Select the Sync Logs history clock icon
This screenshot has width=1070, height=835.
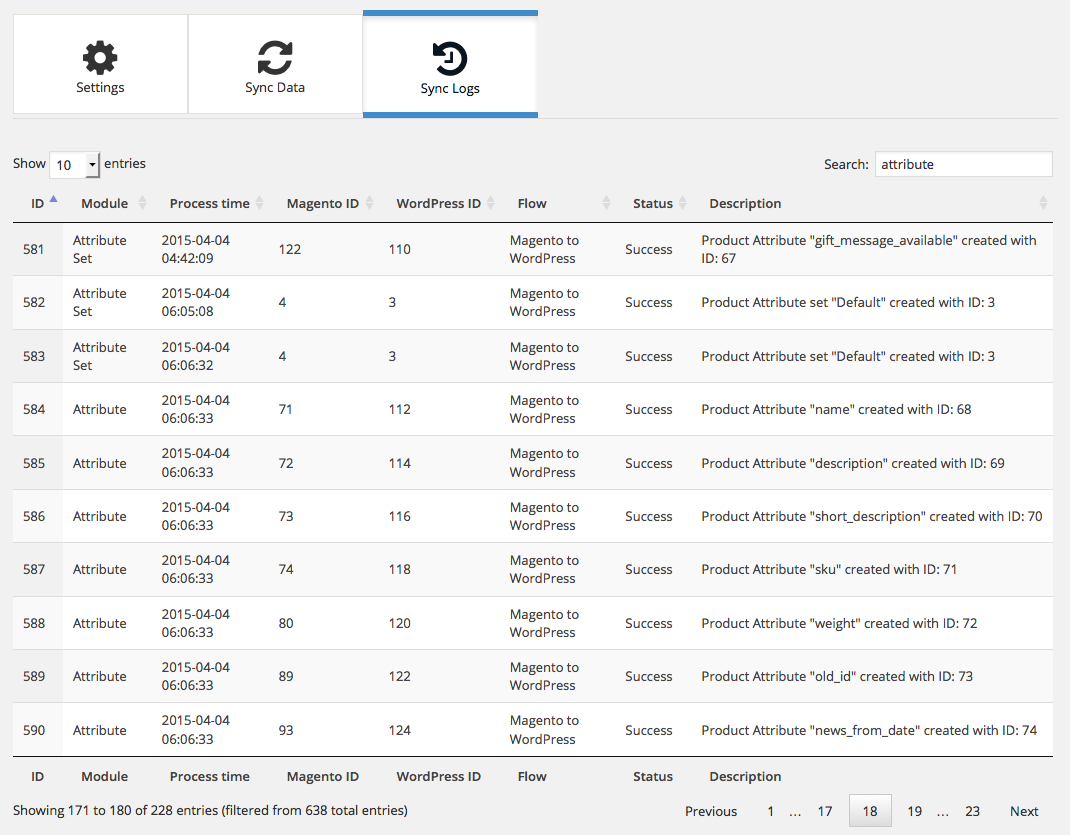[450, 59]
